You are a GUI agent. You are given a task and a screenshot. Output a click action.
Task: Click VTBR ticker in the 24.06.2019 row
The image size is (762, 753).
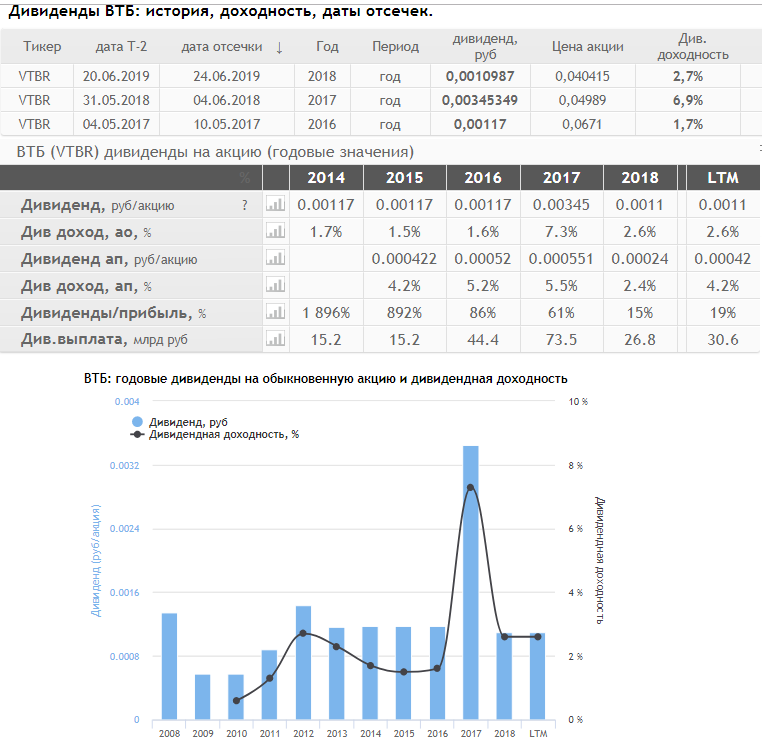click(34, 76)
